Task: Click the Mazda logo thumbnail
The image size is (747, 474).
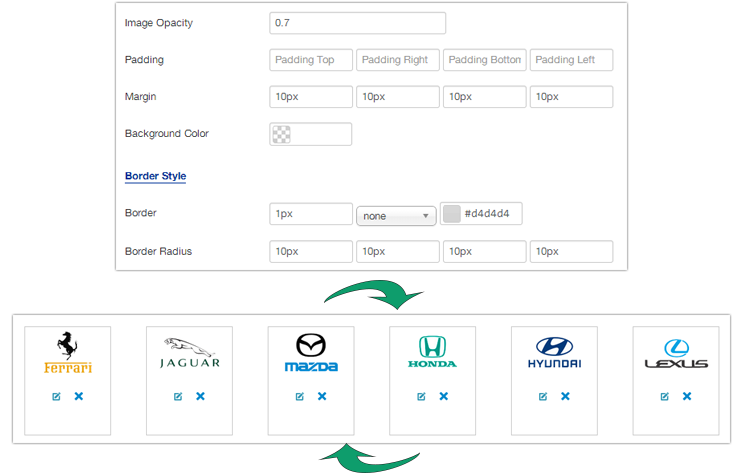Action: [x=311, y=353]
